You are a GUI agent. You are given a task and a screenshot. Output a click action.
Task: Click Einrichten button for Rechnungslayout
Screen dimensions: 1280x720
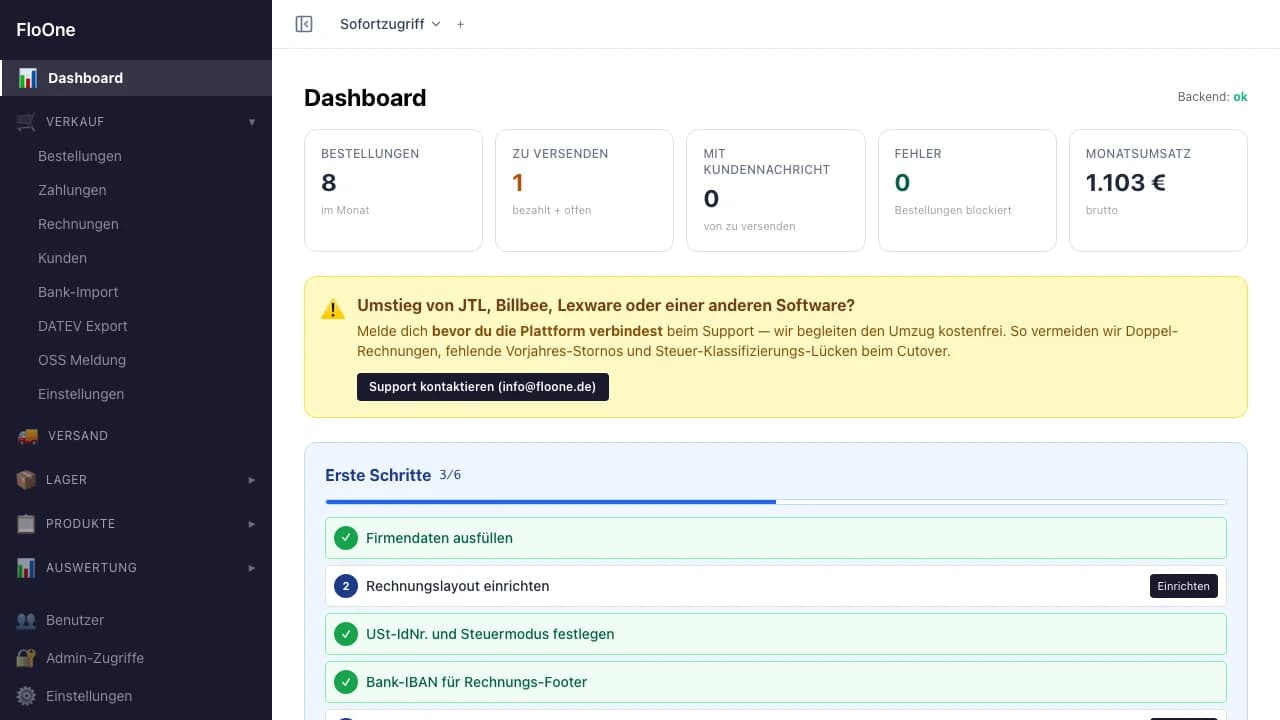coord(1184,586)
